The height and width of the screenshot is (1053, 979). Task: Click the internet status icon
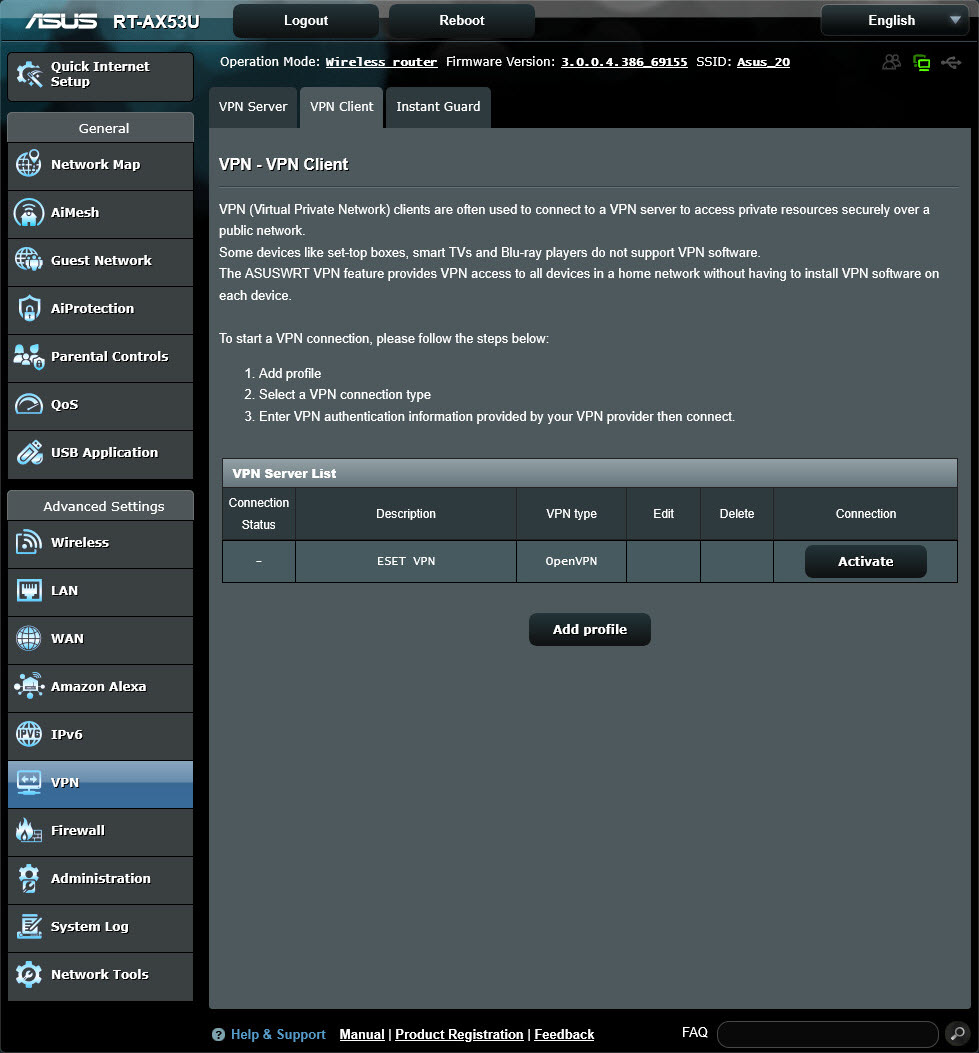(x=921, y=61)
